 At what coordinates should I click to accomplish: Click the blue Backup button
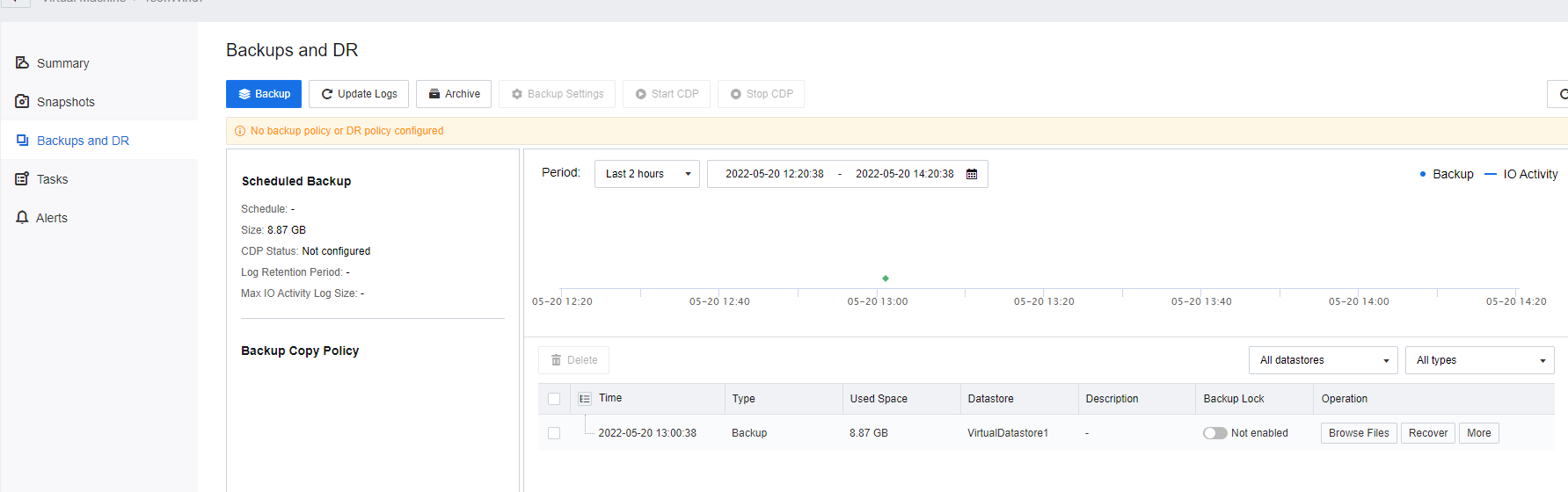[264, 94]
